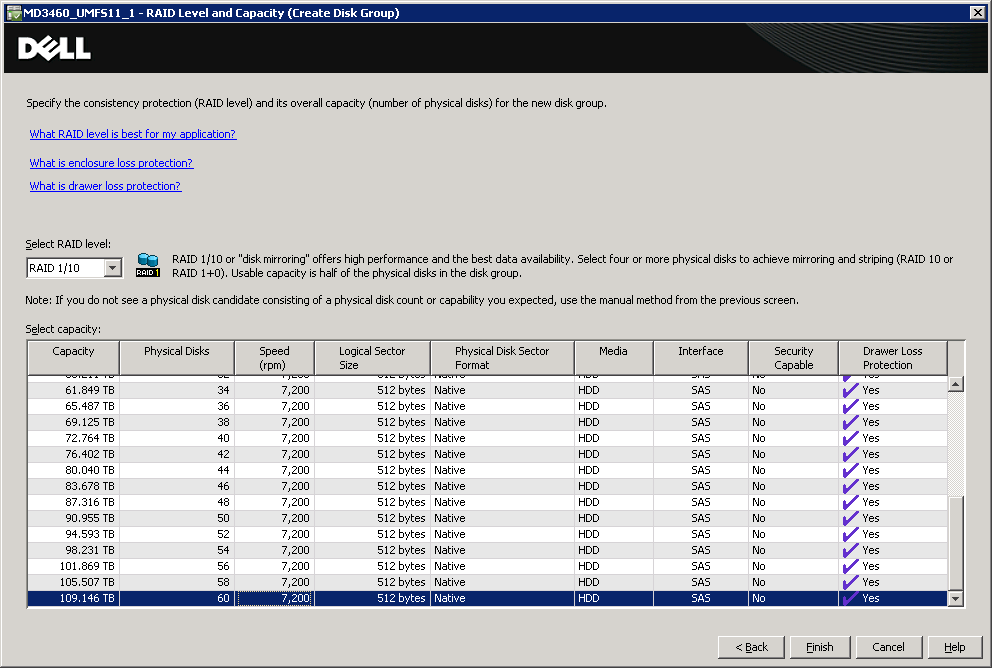Click the Physical Disks column header
The width and height of the screenshot is (992, 668).
pos(177,358)
